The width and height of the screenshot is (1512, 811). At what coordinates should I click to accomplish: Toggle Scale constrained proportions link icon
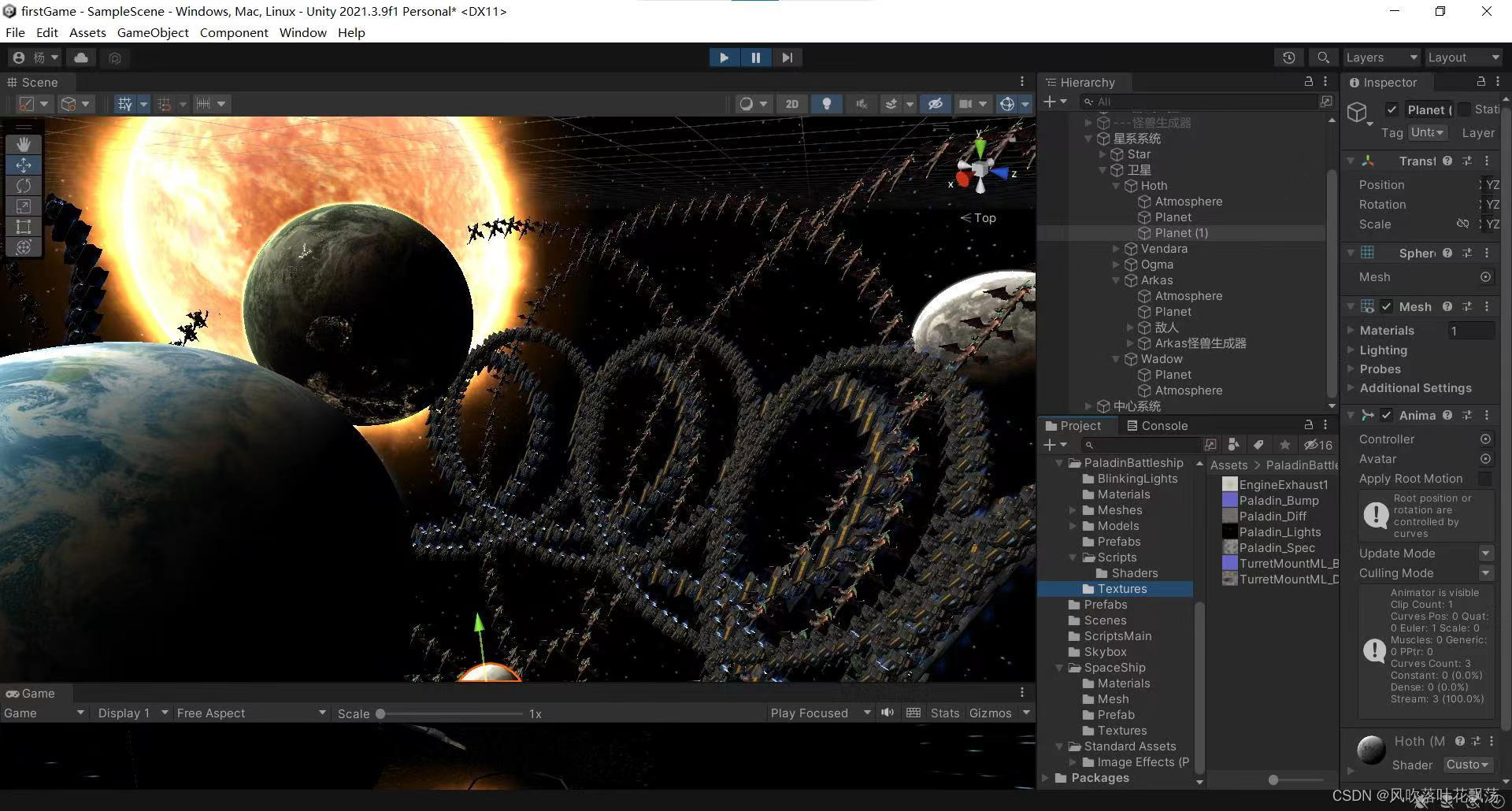1462,224
